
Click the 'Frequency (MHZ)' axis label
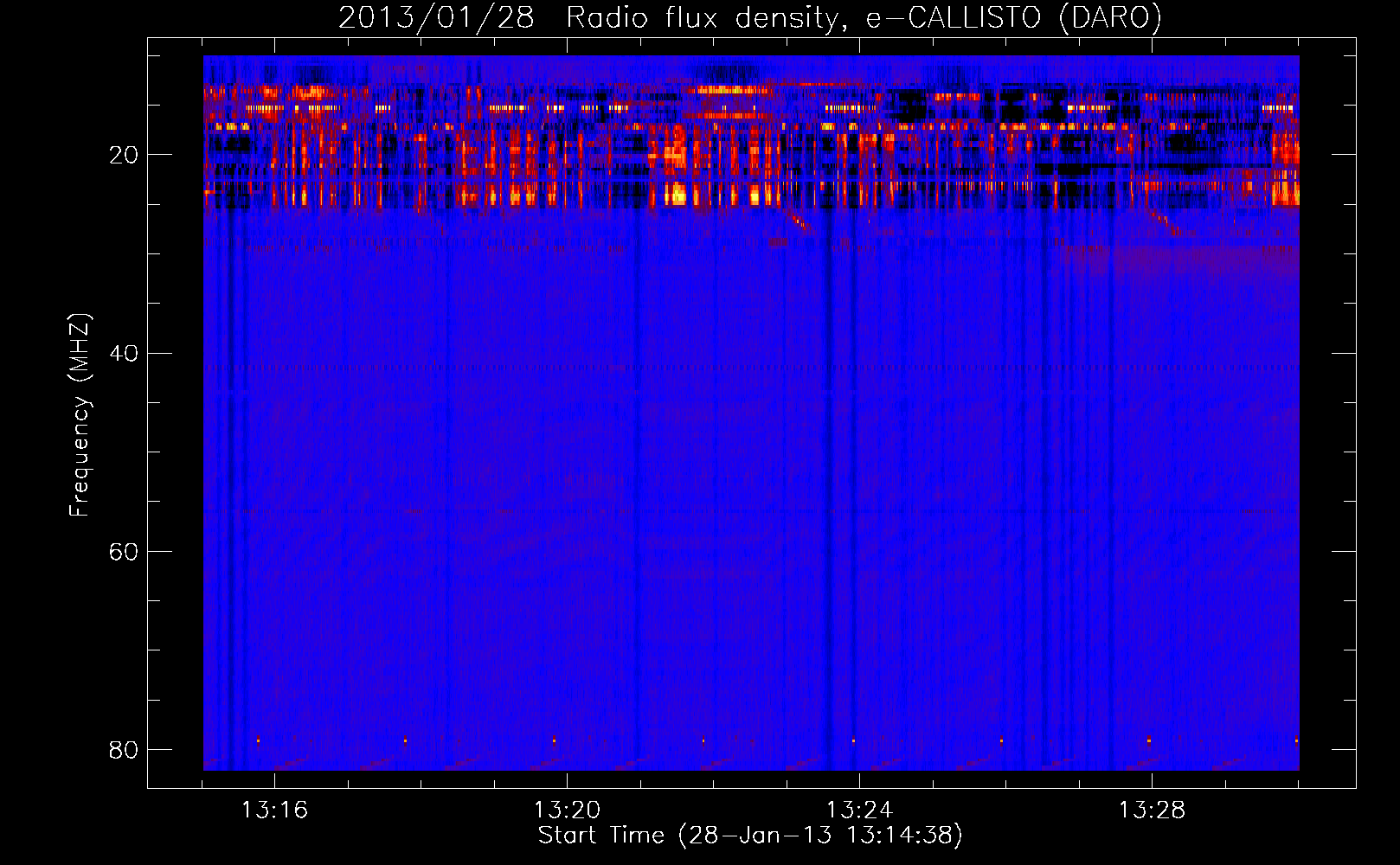(x=80, y=415)
